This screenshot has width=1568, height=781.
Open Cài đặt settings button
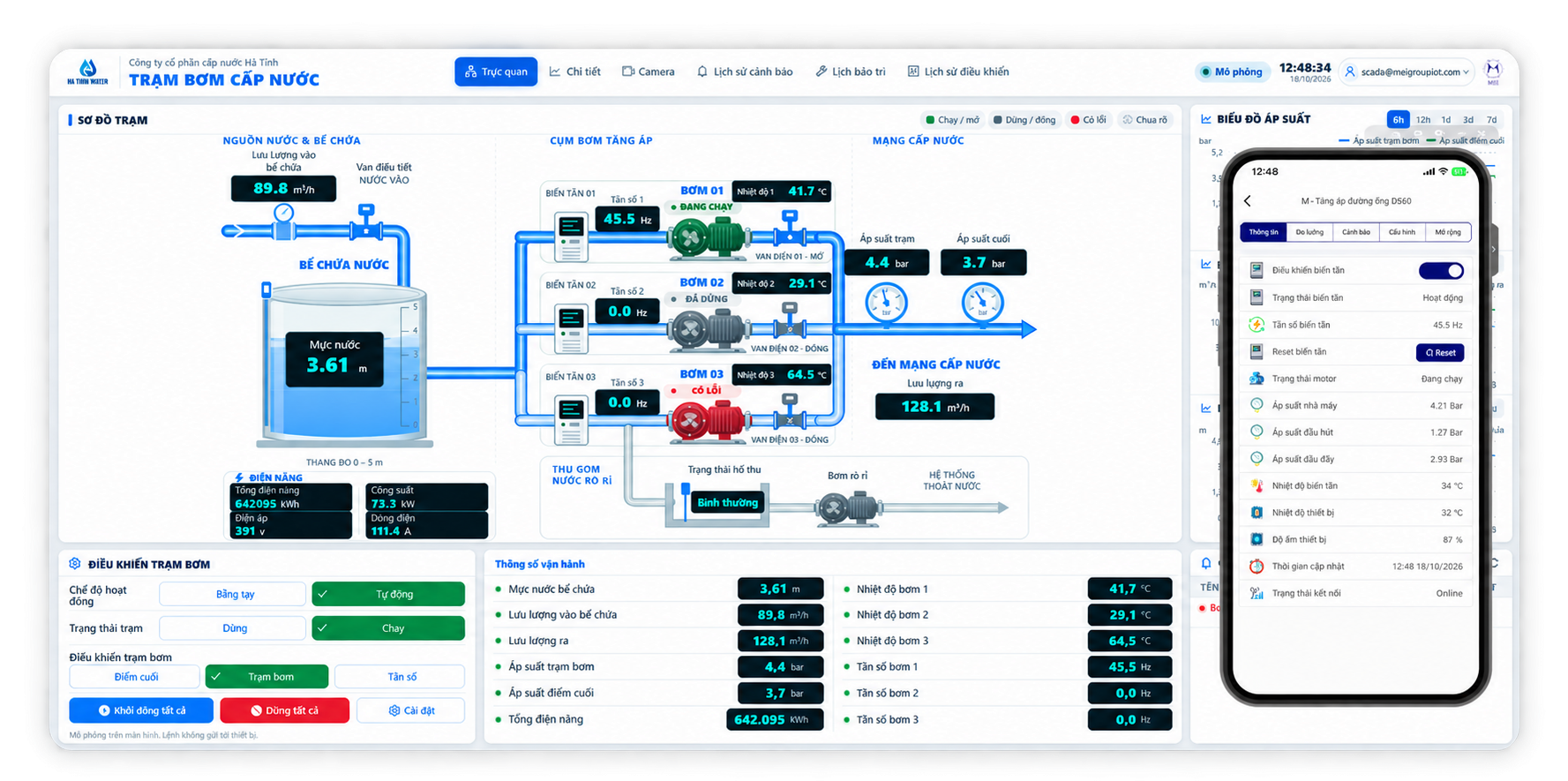click(411, 710)
